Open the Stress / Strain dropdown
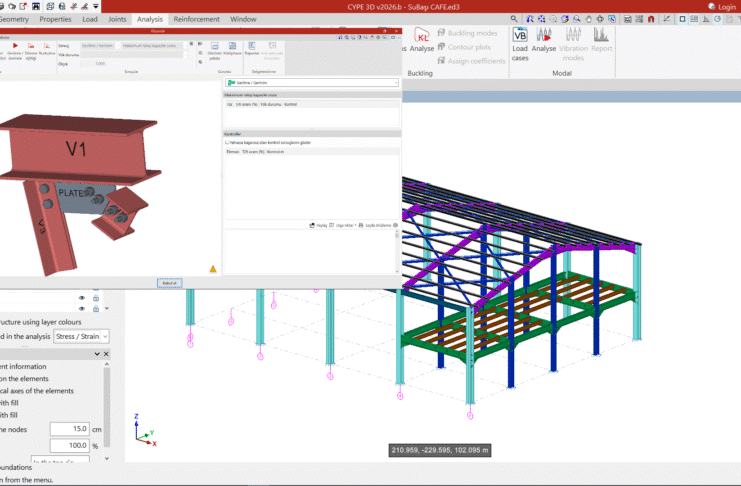 tap(81, 337)
